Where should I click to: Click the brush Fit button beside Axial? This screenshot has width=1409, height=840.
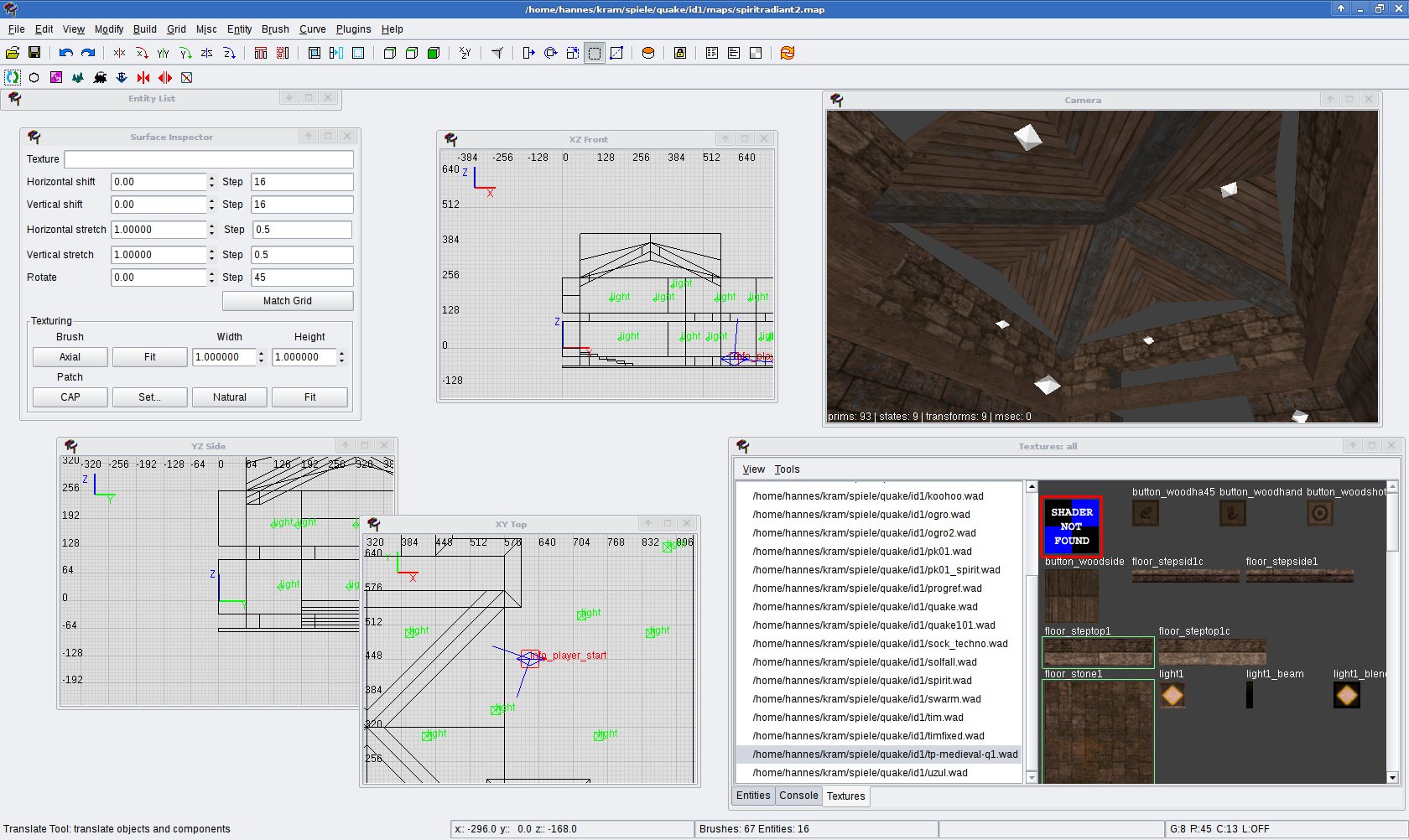click(150, 357)
